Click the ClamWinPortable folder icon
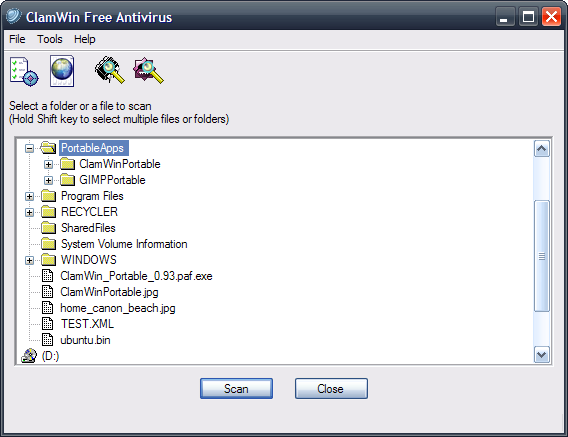 pyautogui.click(x=67, y=164)
